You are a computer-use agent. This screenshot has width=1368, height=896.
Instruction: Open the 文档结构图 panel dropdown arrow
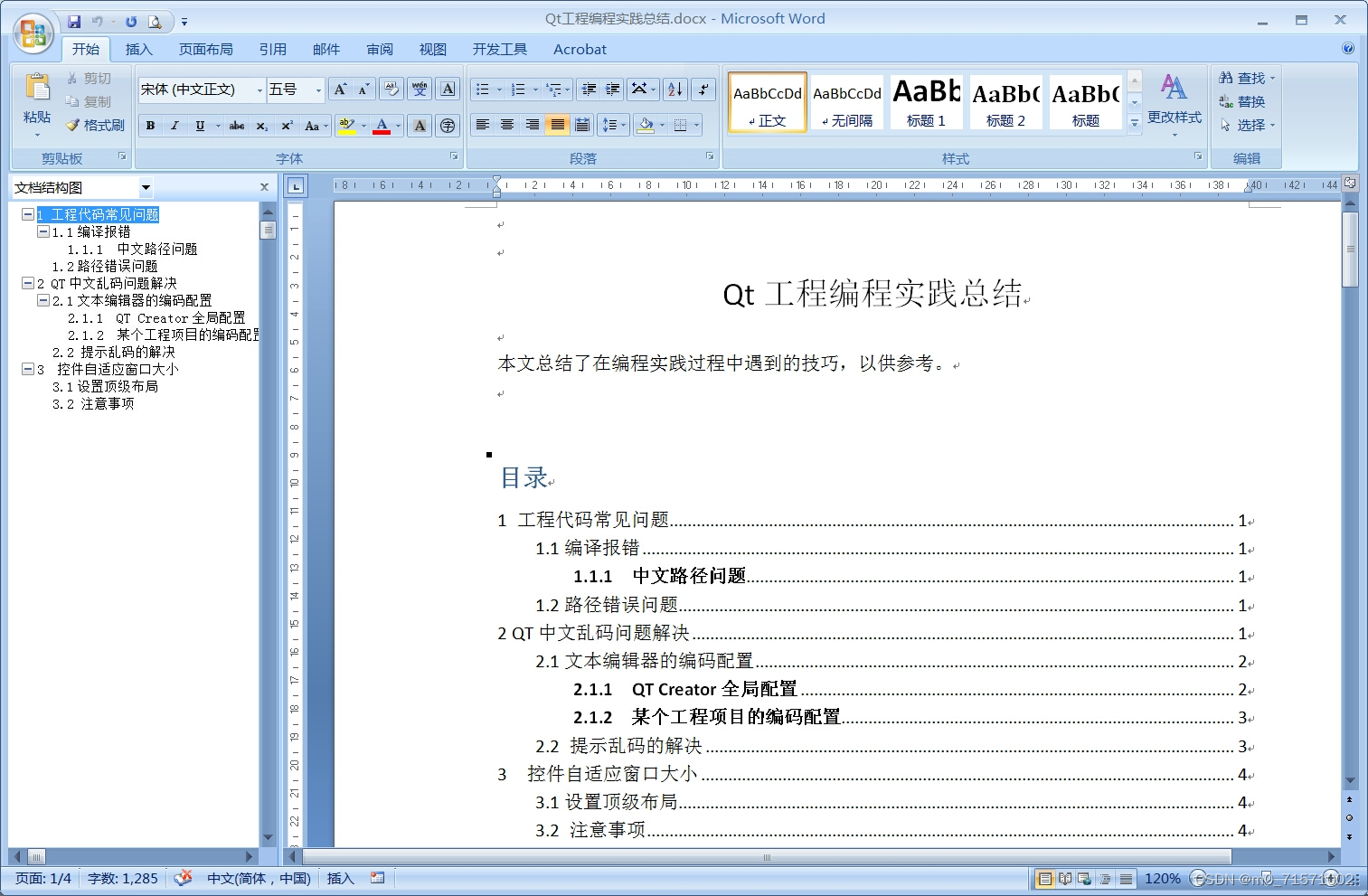pyautogui.click(x=146, y=188)
